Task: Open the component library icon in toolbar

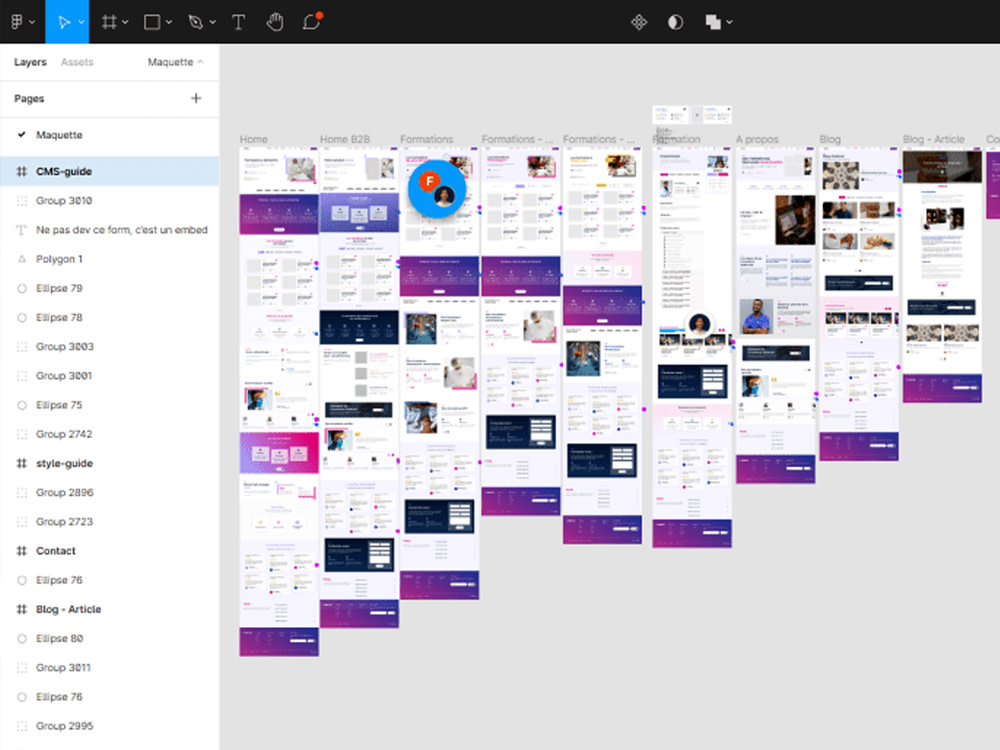Action: (x=639, y=21)
